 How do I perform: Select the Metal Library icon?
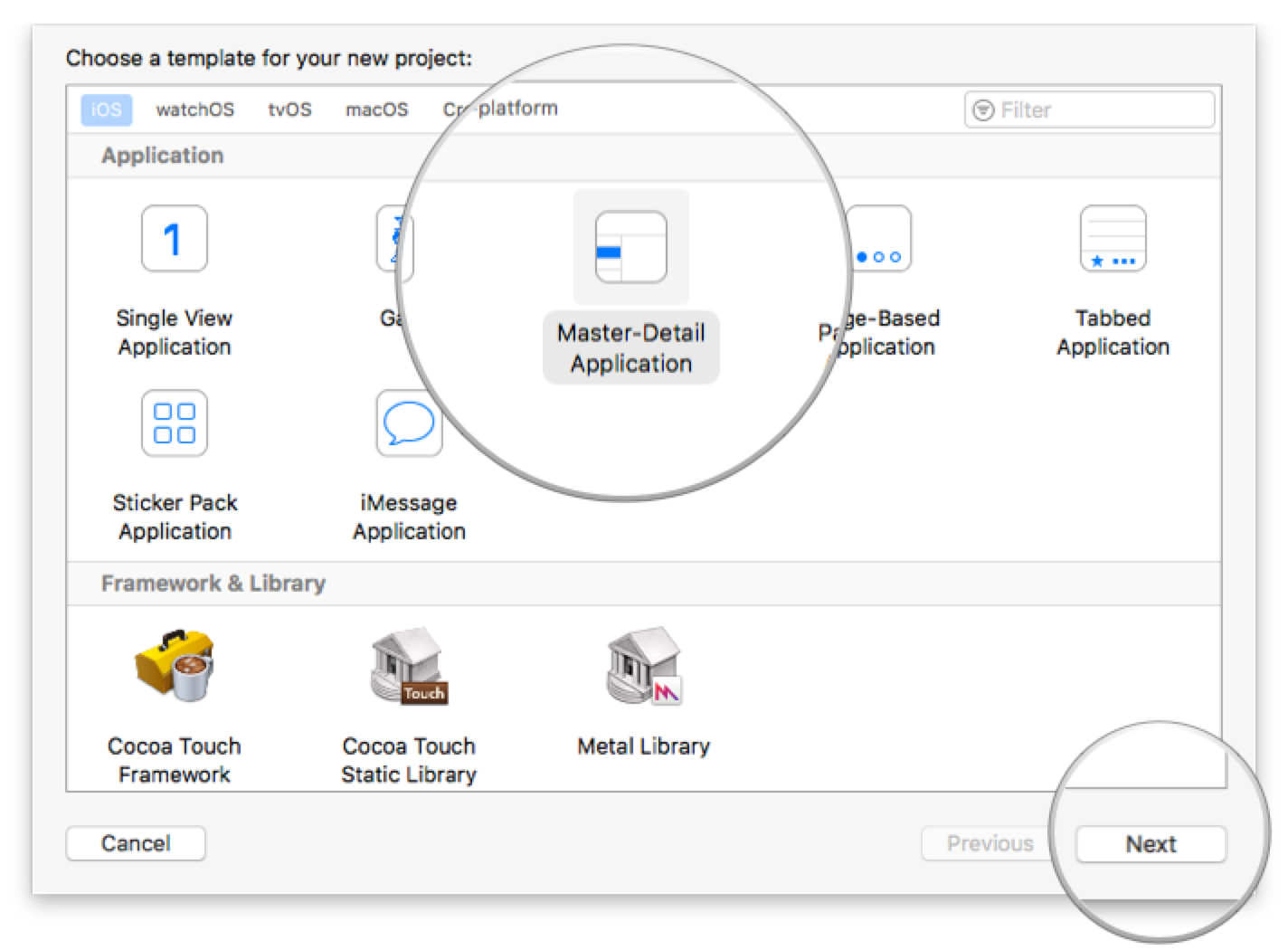[x=644, y=667]
